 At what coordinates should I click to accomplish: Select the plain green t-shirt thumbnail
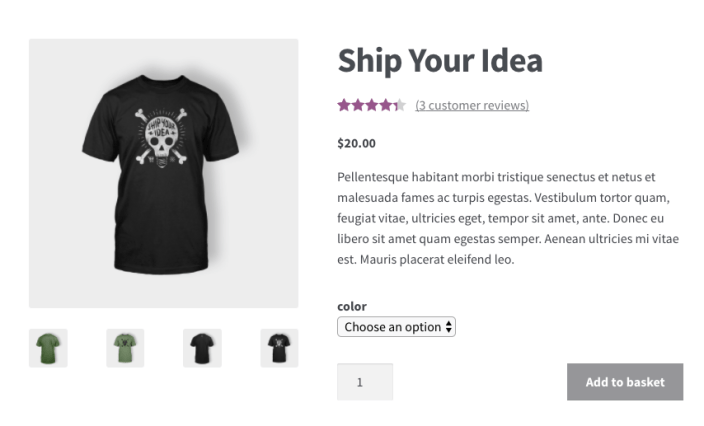coord(48,348)
